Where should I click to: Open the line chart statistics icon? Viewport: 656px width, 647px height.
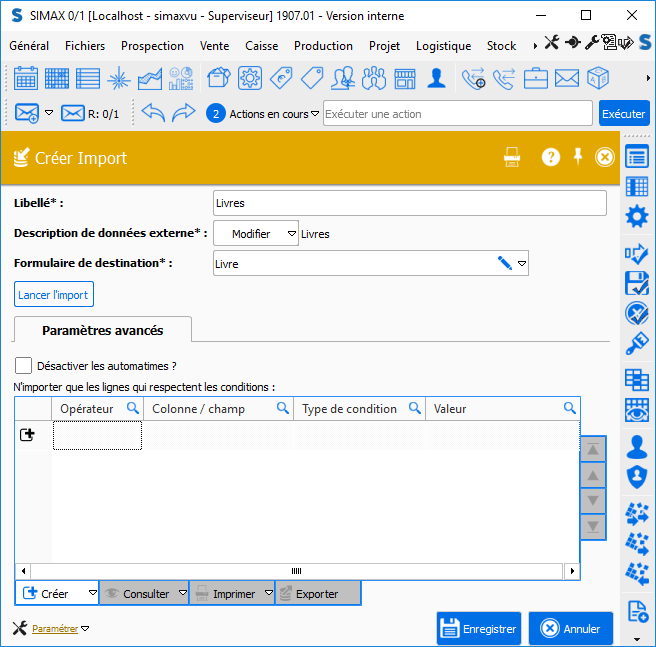(150, 78)
